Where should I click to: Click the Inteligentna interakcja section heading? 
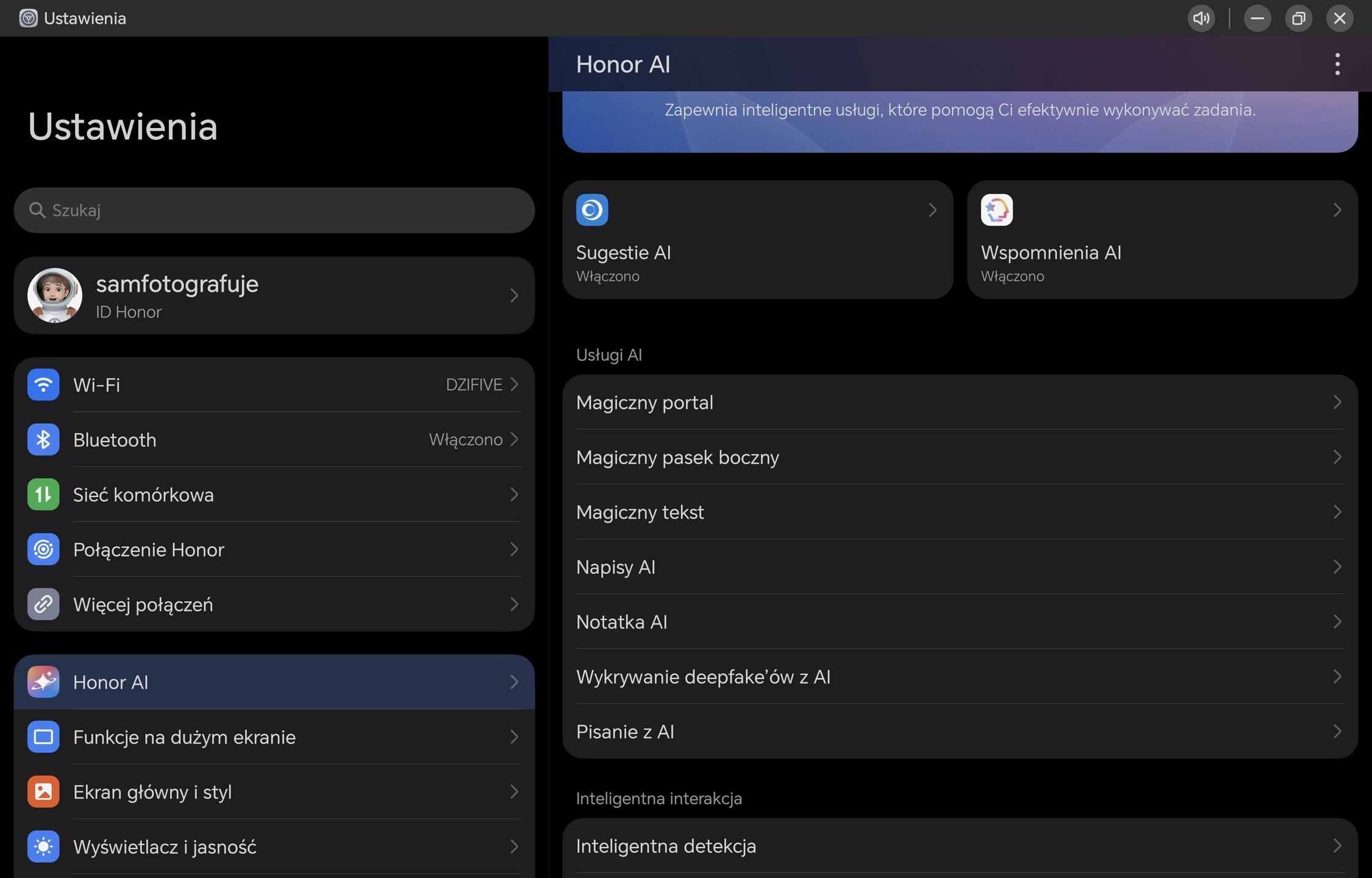[x=659, y=799]
